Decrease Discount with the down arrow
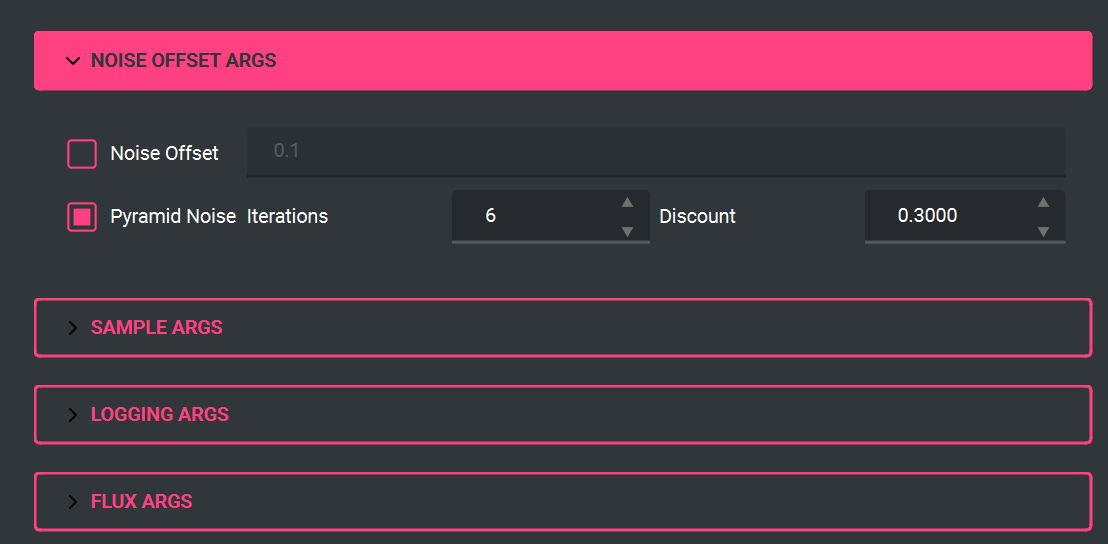Image resolution: width=1108 pixels, height=544 pixels. tap(1043, 231)
